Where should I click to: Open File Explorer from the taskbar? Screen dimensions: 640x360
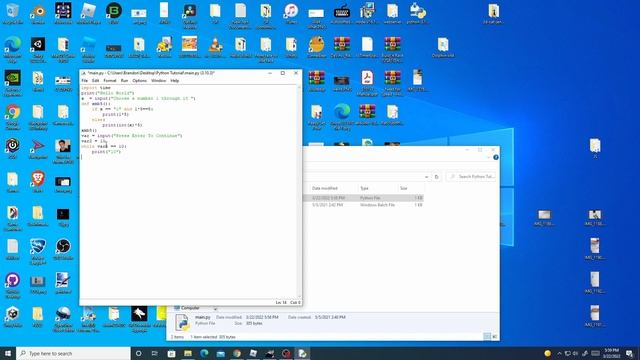[x=188, y=353]
